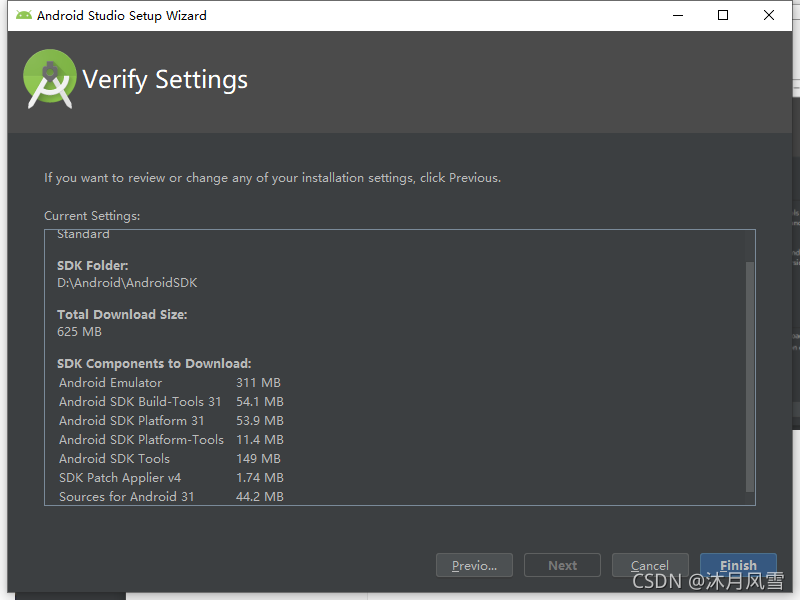The width and height of the screenshot is (800, 600).
Task: Select 'Android SDK Platform-Tools' row
Action: click(171, 440)
